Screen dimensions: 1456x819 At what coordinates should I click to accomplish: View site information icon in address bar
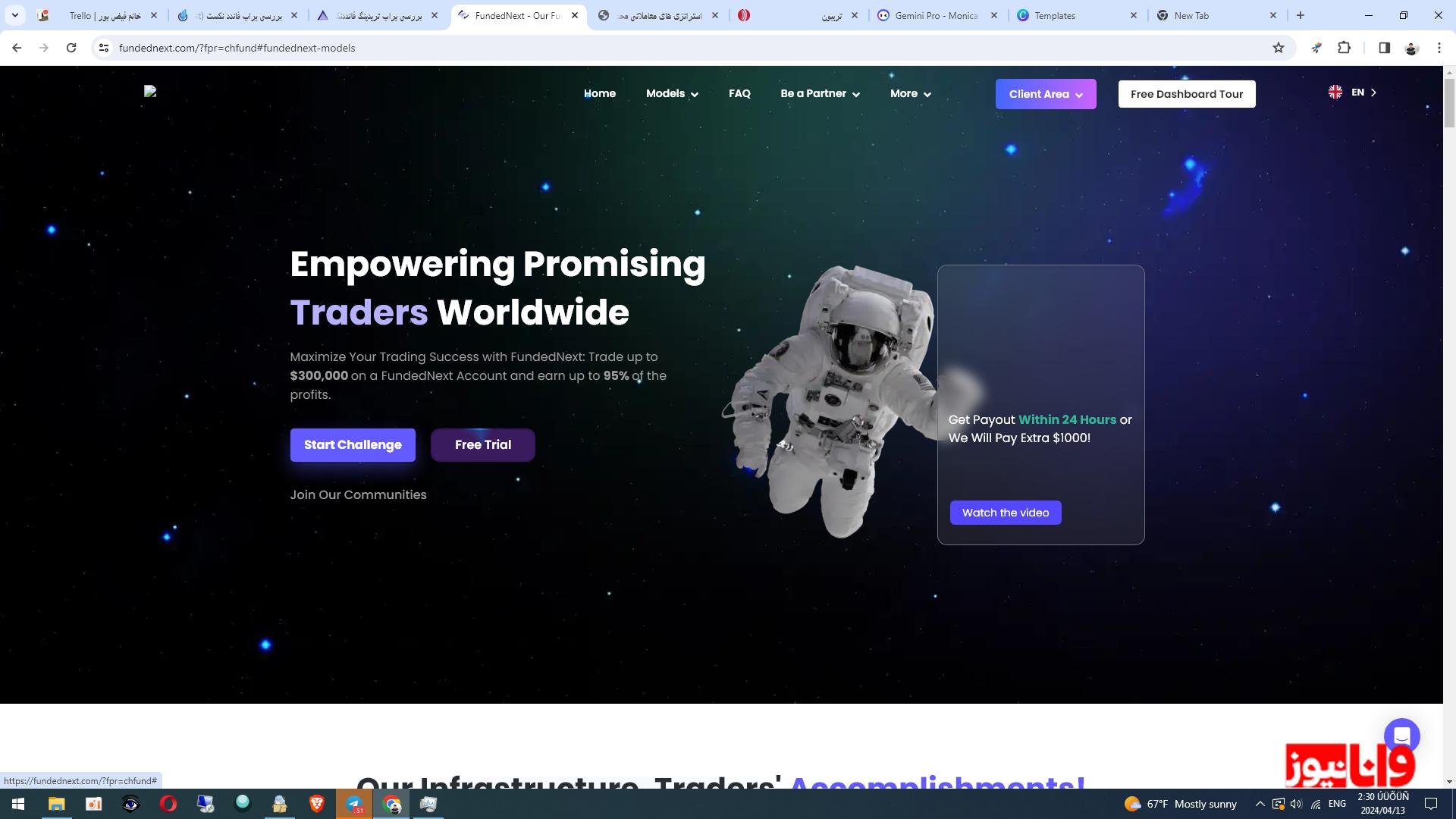click(x=104, y=48)
